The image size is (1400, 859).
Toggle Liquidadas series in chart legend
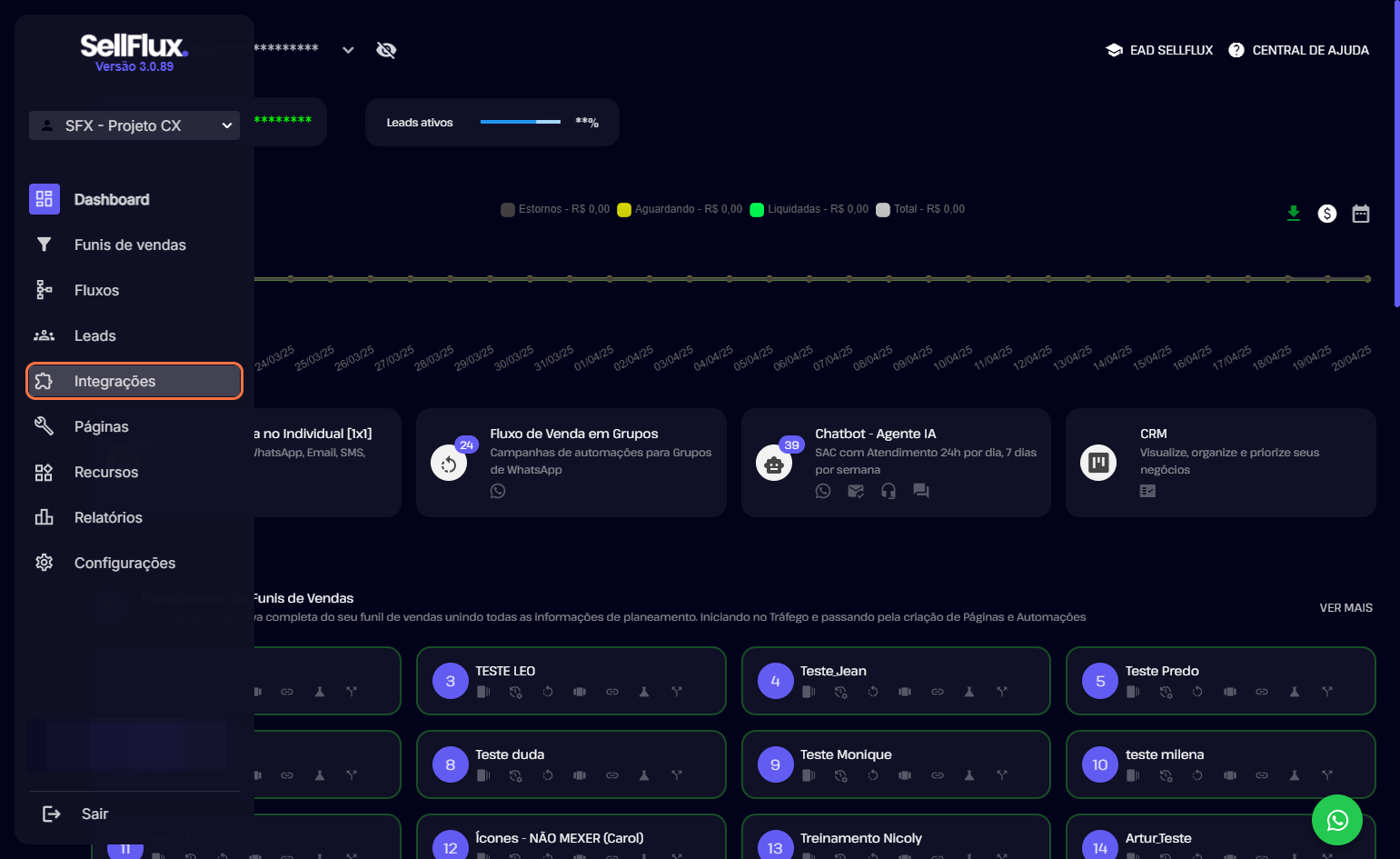coord(809,209)
